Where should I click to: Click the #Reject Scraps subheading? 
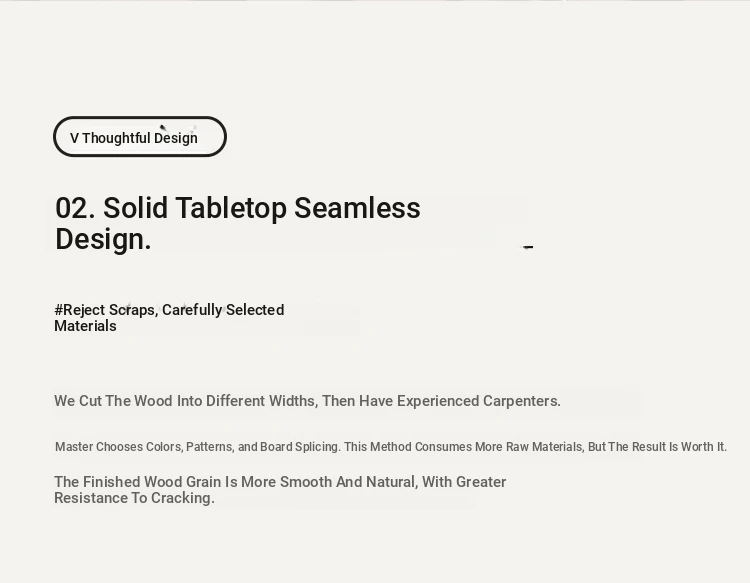pyautogui.click(x=169, y=318)
